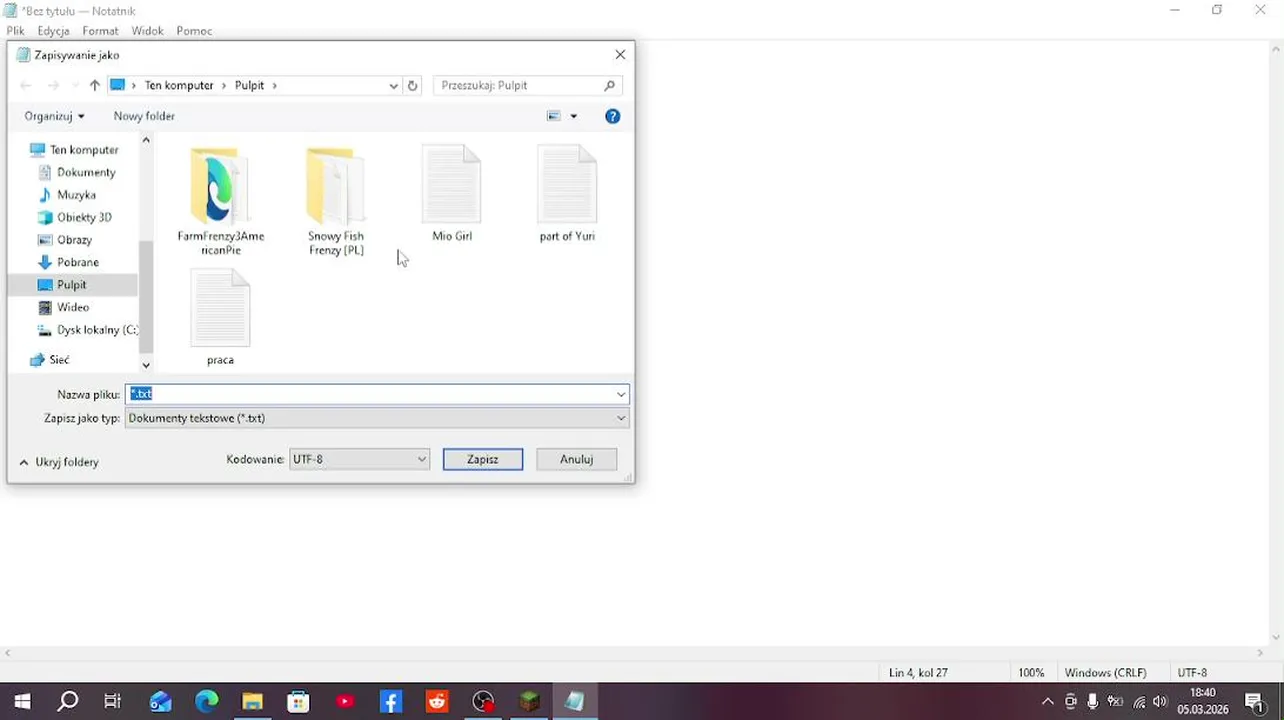Click the search magnifier in Przeszukaj box
The width and height of the screenshot is (1284, 720).
point(609,86)
